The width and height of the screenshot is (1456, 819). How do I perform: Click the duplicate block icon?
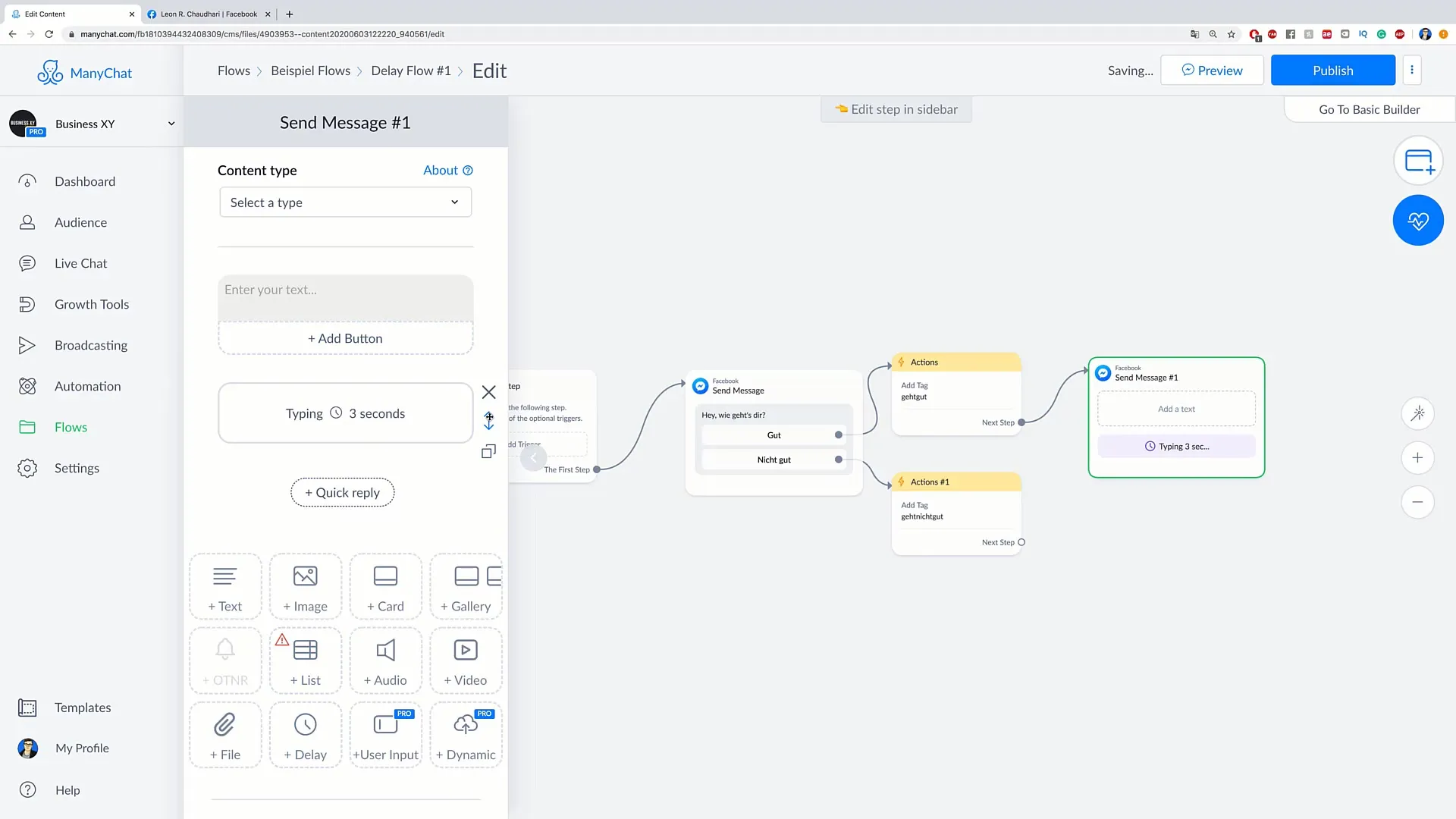[489, 451]
